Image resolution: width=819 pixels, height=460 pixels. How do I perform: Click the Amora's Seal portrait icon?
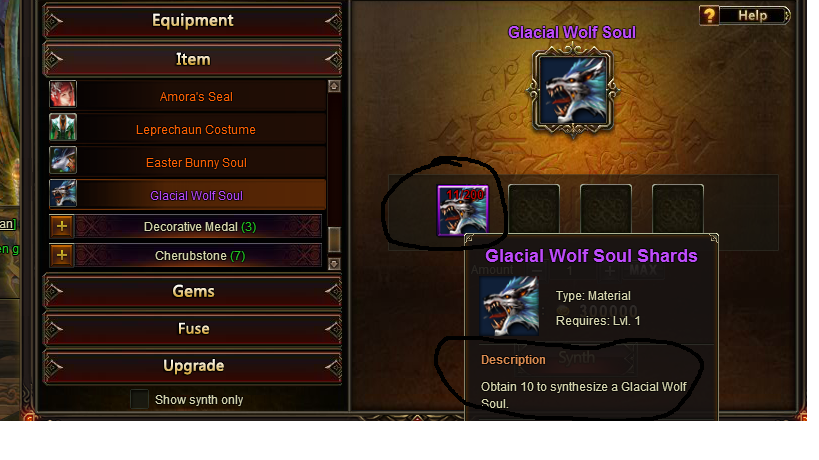pyautogui.click(x=63, y=94)
